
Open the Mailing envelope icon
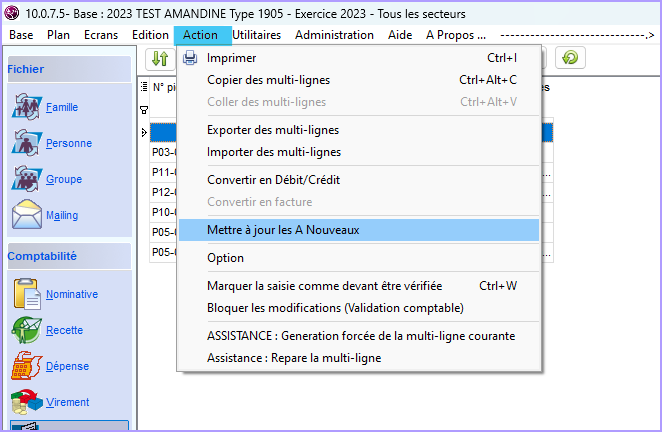click(26, 216)
